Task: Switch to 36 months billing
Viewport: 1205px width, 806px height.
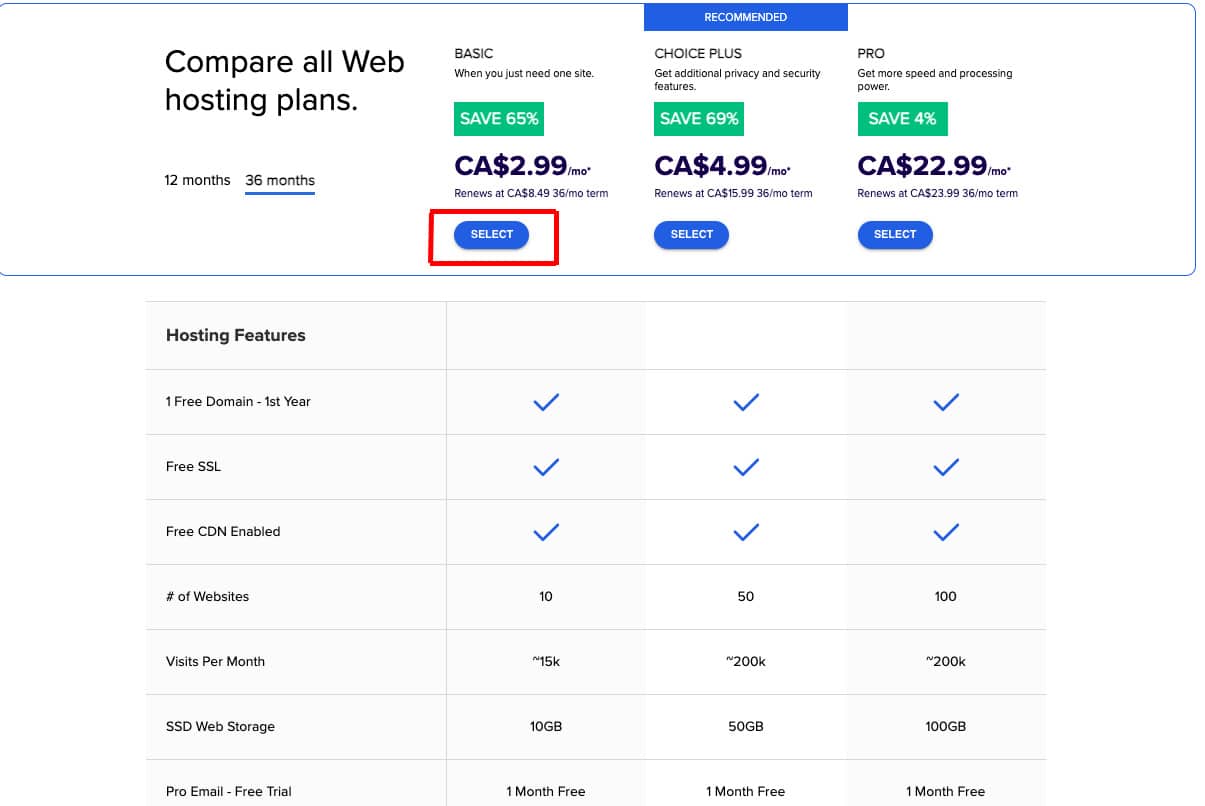Action: (279, 180)
